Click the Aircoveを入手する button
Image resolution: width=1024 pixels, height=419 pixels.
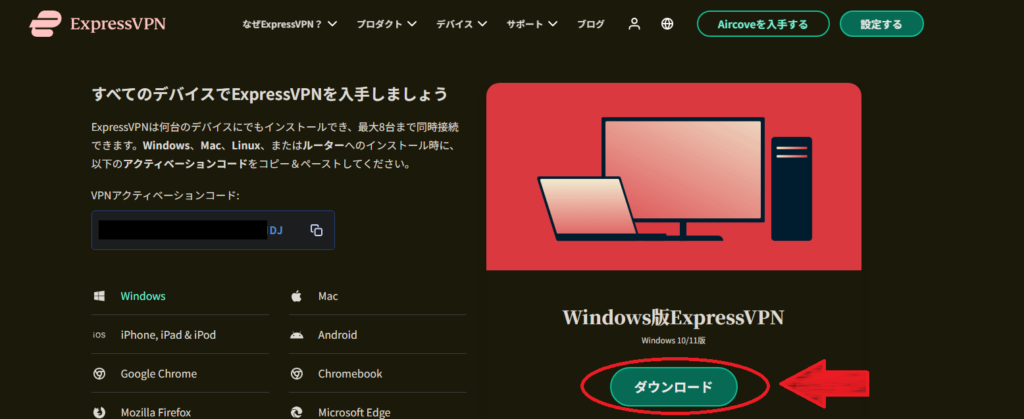tap(763, 24)
